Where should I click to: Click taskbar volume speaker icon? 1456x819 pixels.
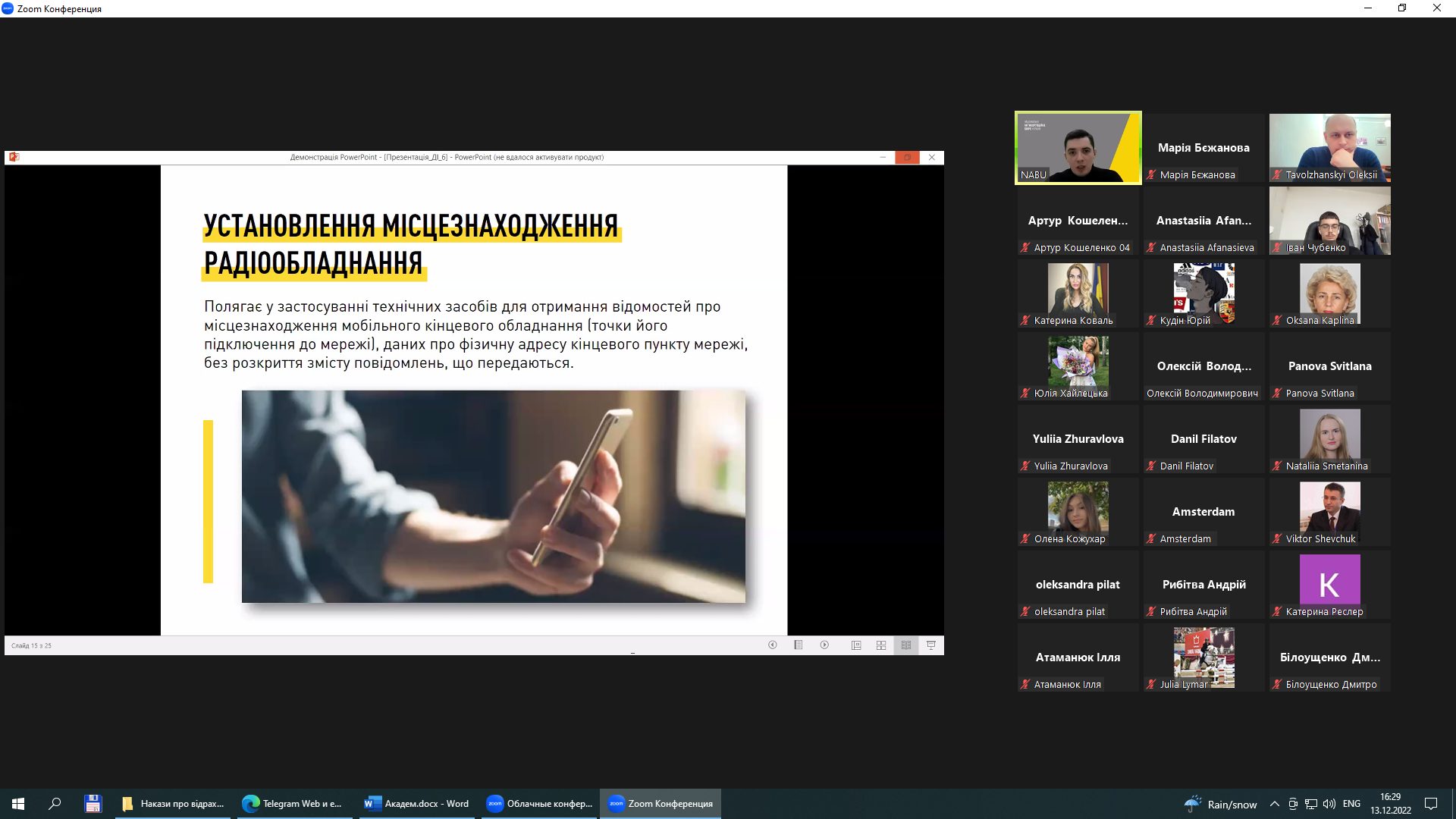[x=1329, y=804]
